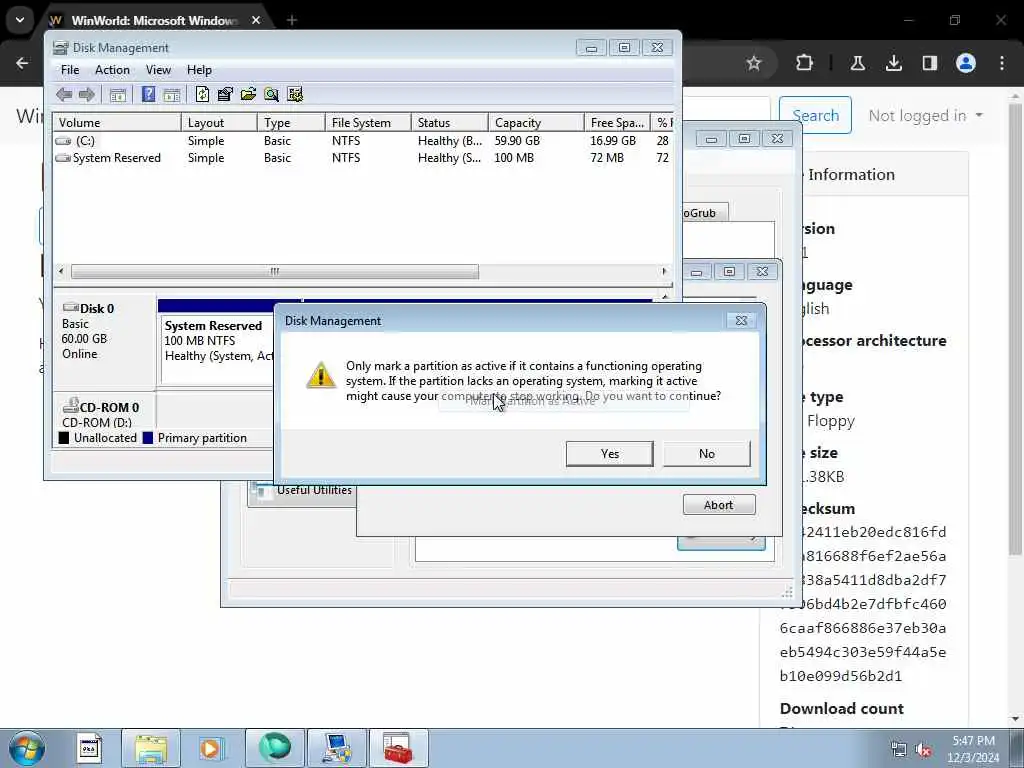The width and height of the screenshot is (1024, 768).
Task: Expand the Not logged in dropdown
Action: tap(925, 116)
